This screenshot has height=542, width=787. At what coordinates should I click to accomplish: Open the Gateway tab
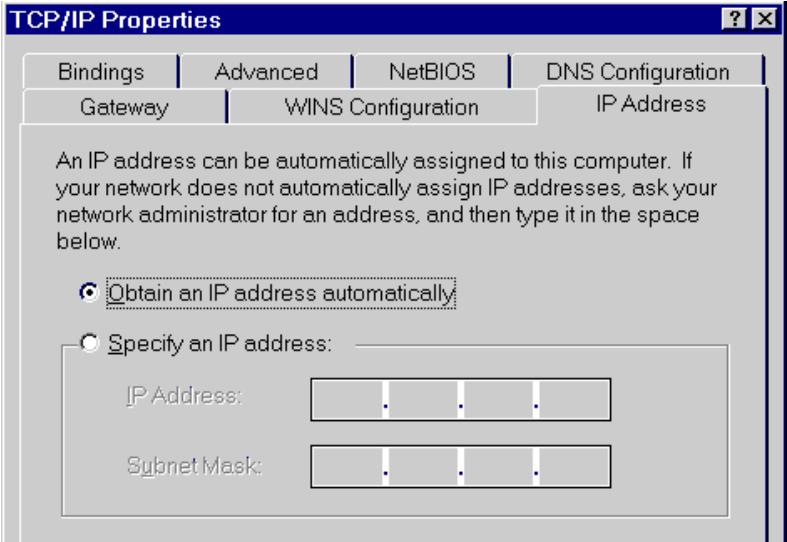pos(124,107)
